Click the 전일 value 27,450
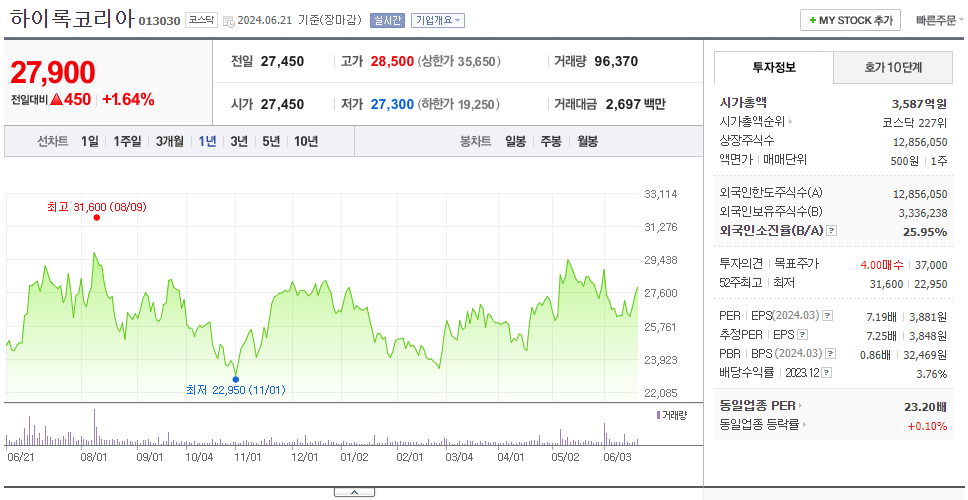968x500 pixels. coord(282,62)
